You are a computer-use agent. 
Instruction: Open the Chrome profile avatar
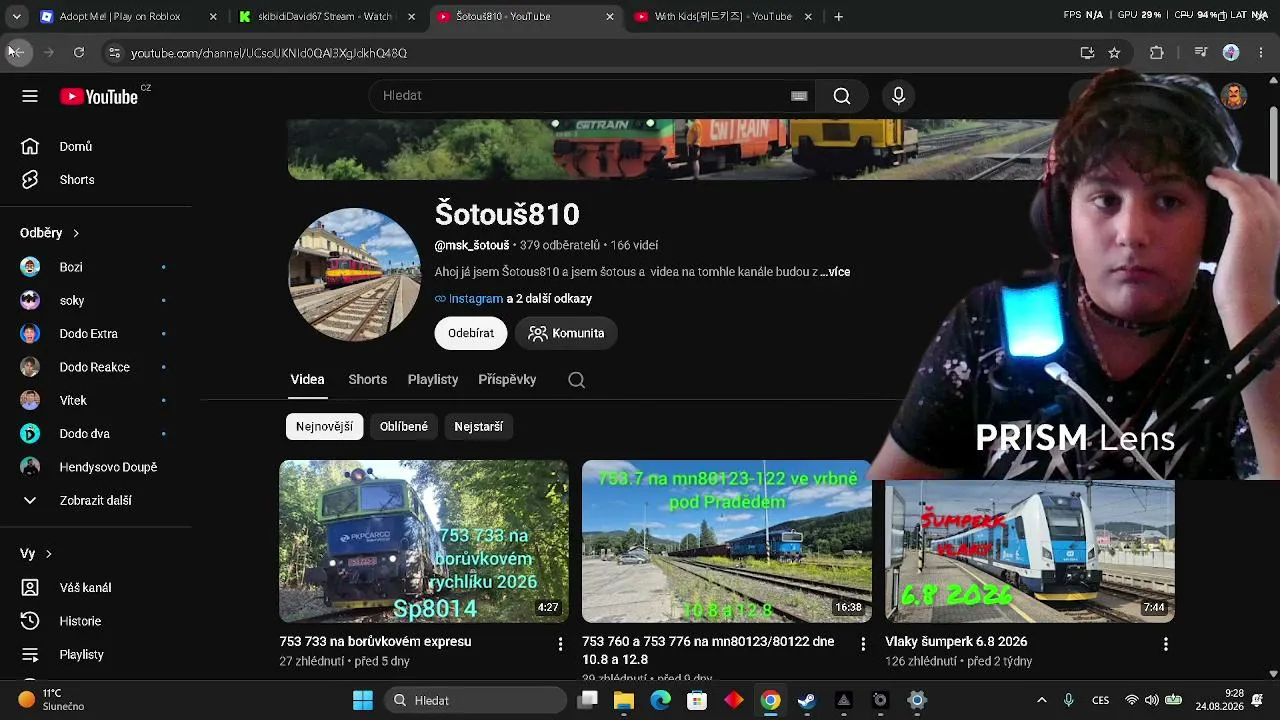1231,53
